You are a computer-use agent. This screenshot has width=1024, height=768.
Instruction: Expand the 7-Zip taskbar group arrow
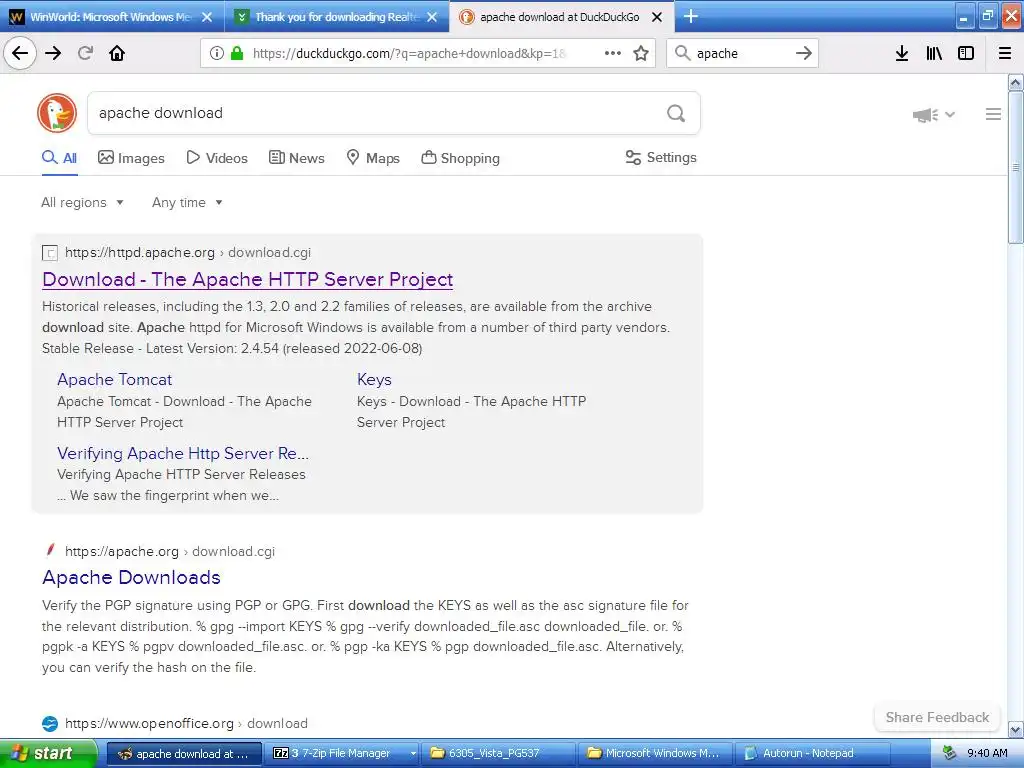click(x=413, y=753)
